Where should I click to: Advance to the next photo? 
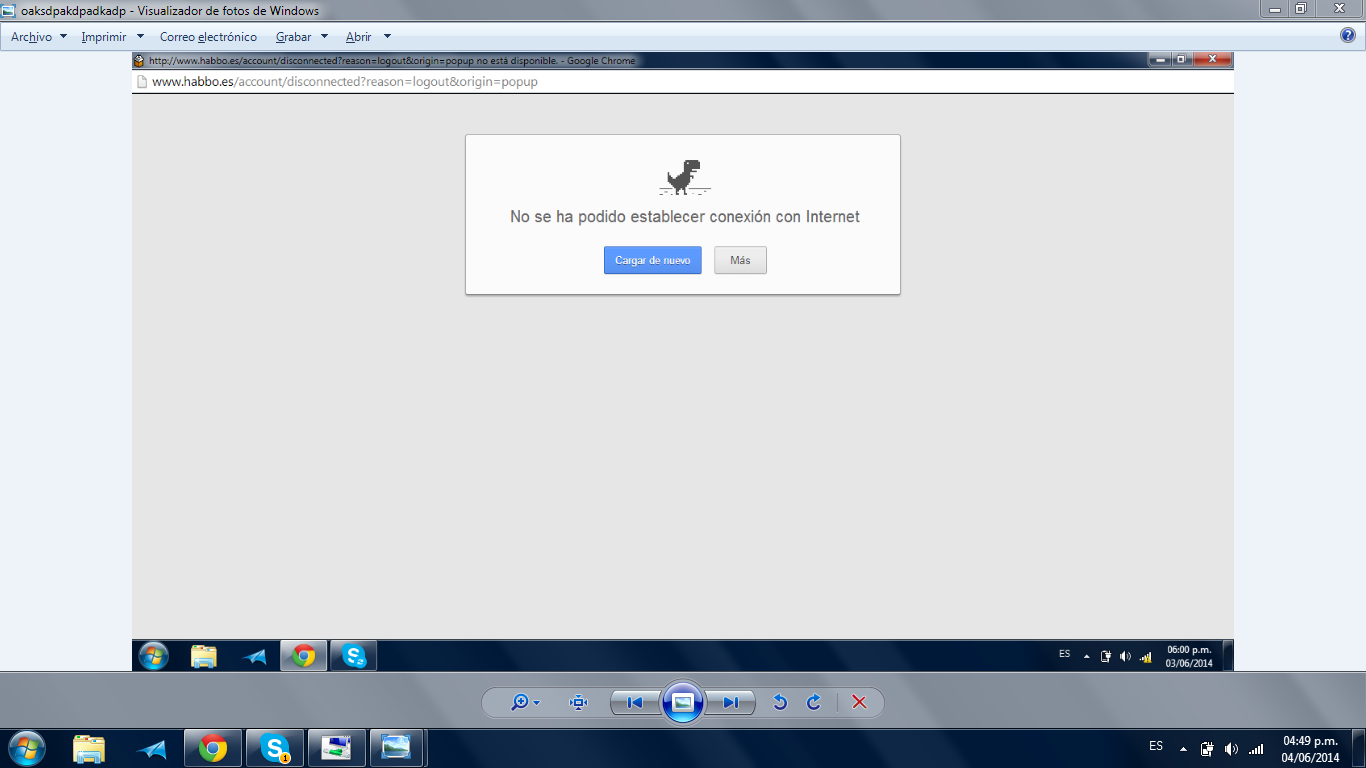(x=731, y=703)
